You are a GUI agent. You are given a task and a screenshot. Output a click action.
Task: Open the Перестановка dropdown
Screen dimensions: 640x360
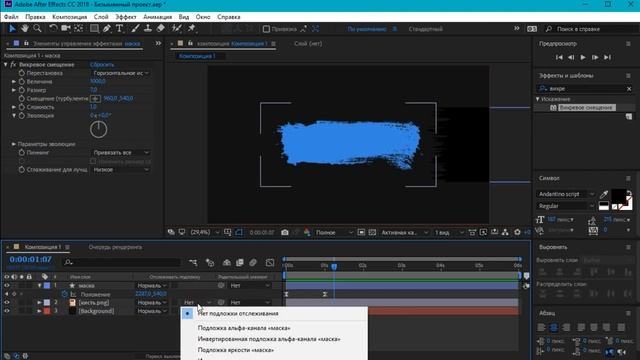pos(121,73)
